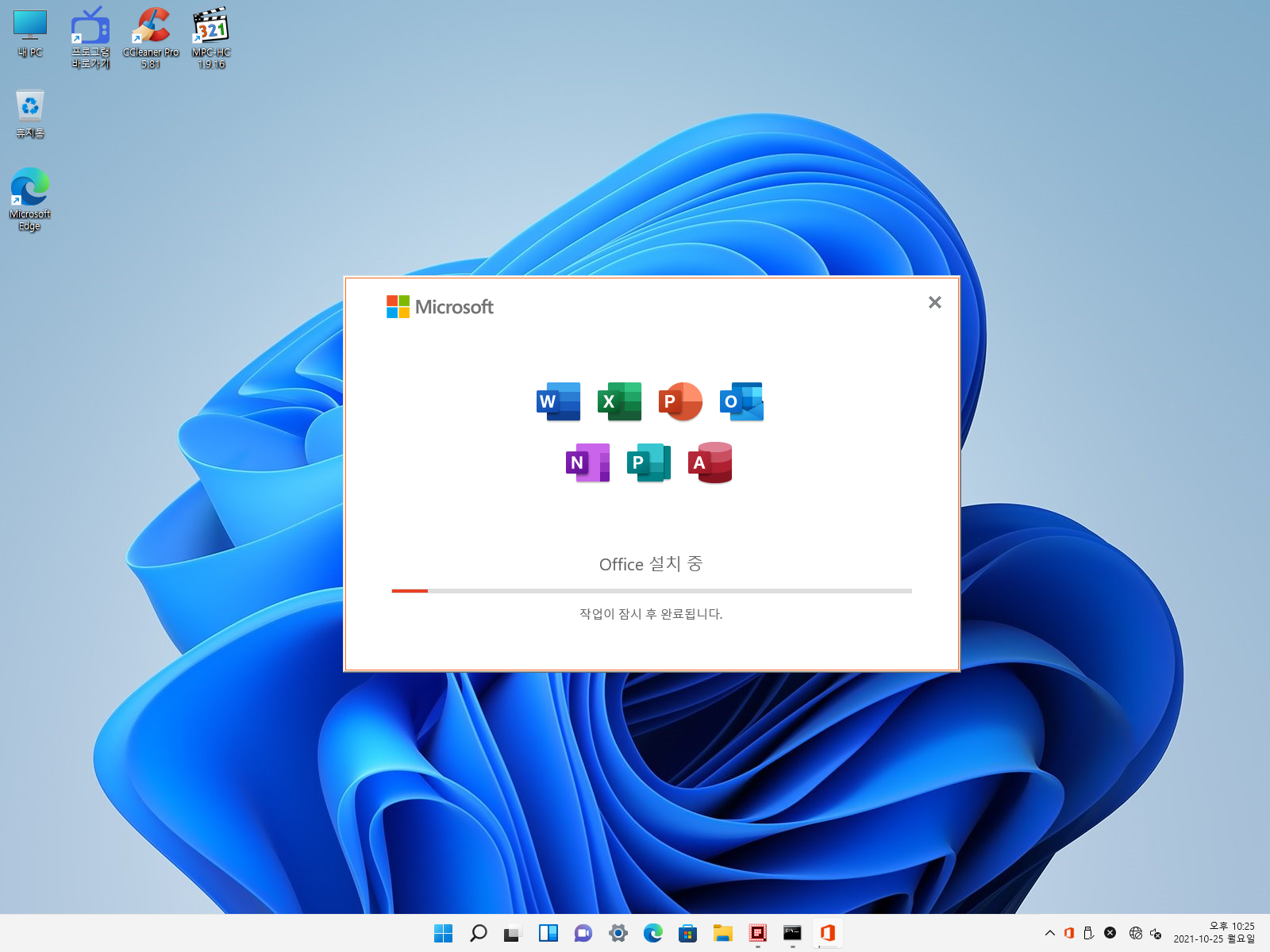Click the OneNote icon in installer dialog
Image resolution: width=1270 pixels, height=952 pixels.
click(587, 463)
